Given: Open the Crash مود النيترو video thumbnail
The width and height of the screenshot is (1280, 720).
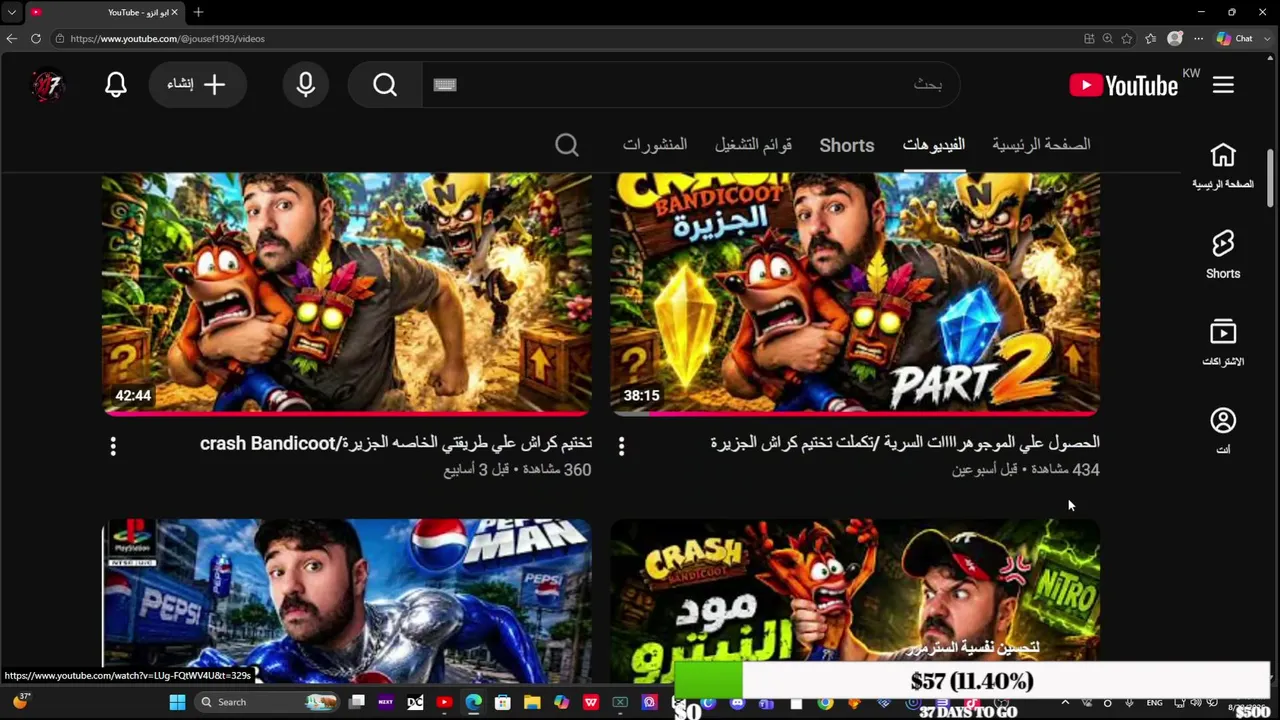Looking at the screenshot, I should point(855,590).
